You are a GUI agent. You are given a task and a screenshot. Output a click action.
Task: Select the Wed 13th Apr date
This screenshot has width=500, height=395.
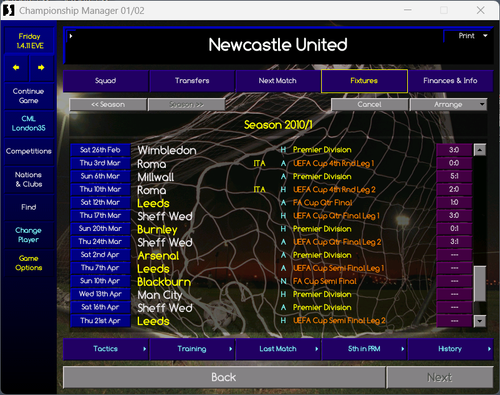pyautogui.click(x=100, y=294)
